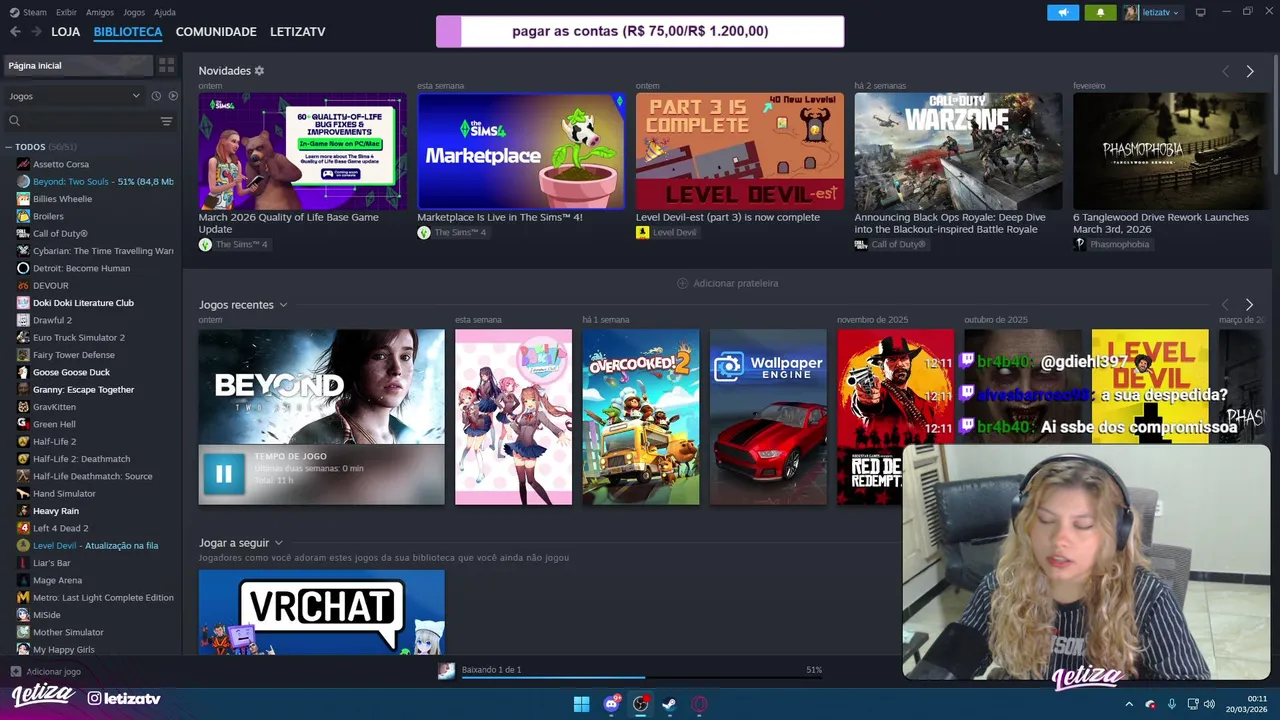Open March 2026 Quality of Life update thumbnail
1280x720 pixels.
302,151
